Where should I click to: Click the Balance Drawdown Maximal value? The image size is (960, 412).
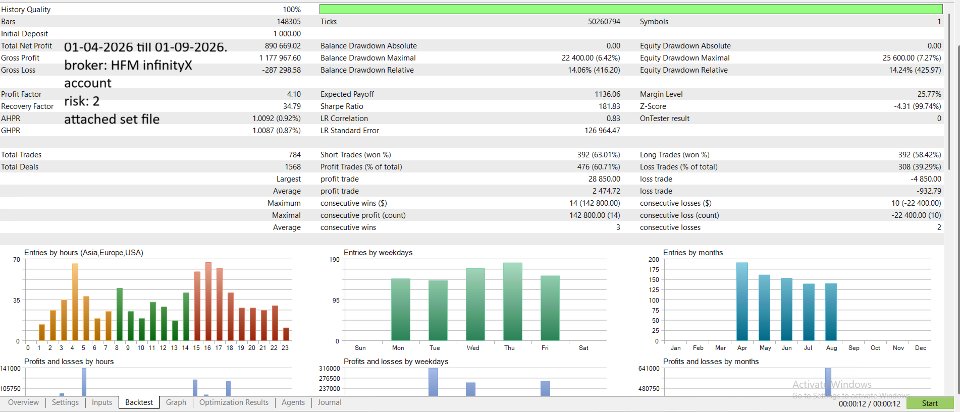coord(591,58)
